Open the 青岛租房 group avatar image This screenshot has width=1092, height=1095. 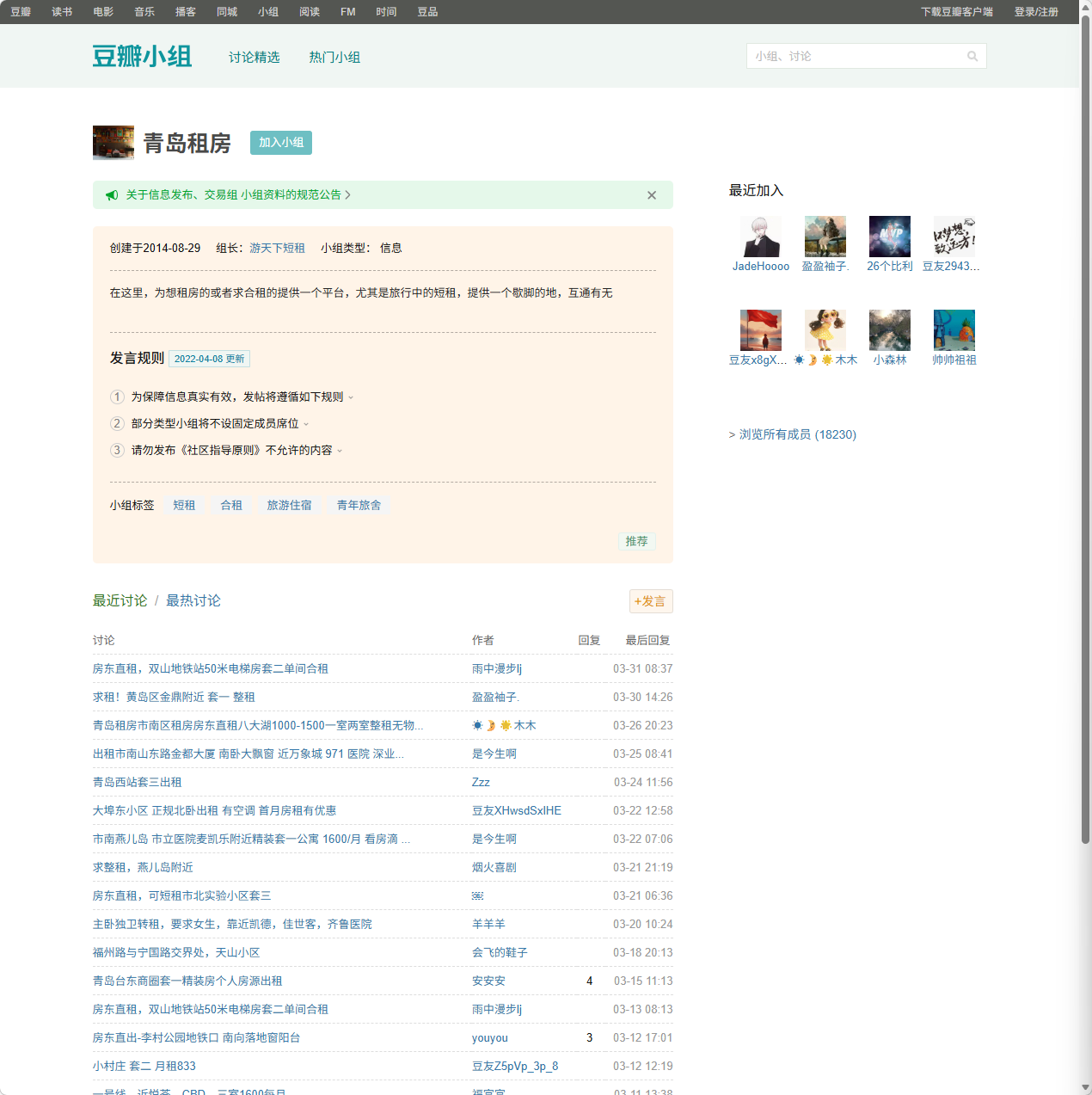click(113, 143)
